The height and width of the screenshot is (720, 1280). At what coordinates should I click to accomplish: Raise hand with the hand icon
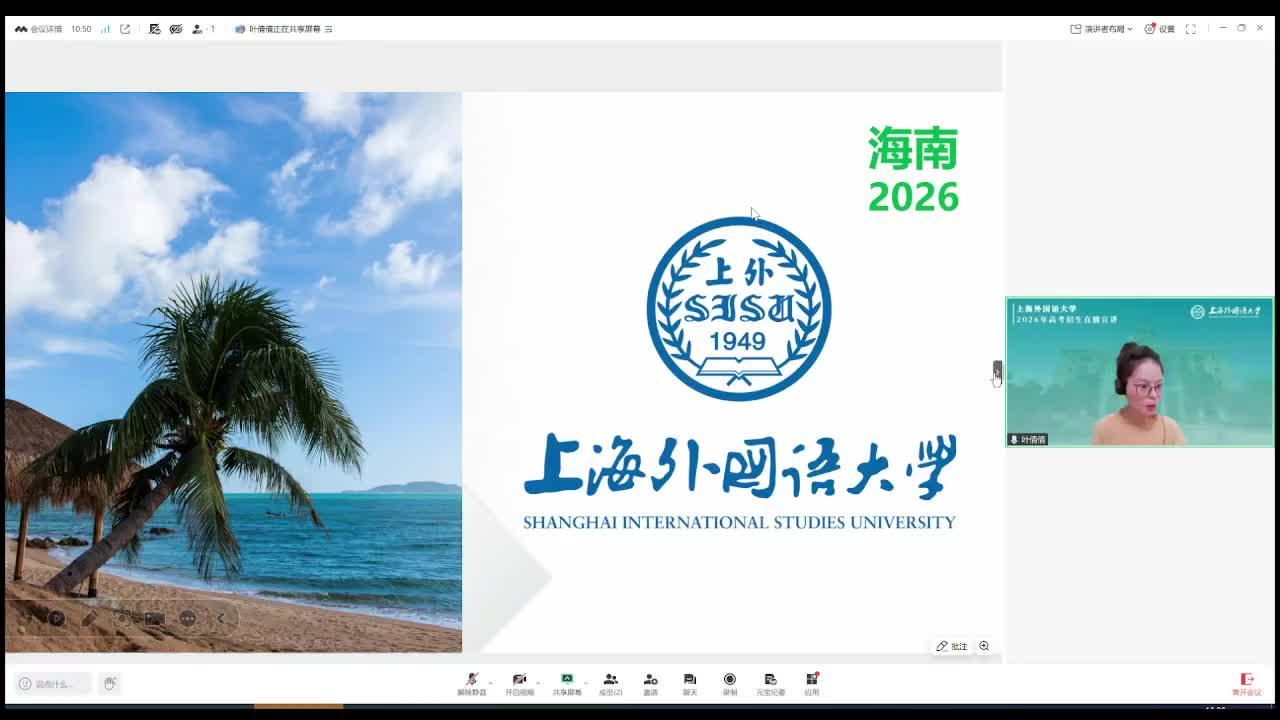(110, 684)
